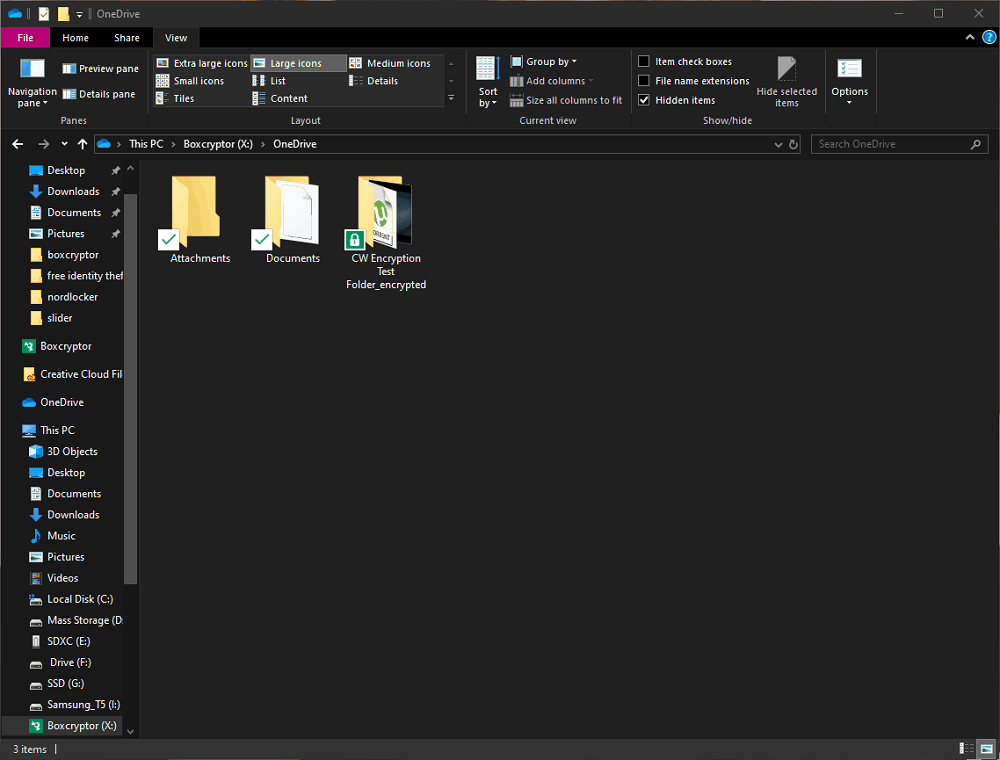This screenshot has height=760, width=1000.
Task: Open the nordlocker folder in sidebar
Action: (72, 296)
